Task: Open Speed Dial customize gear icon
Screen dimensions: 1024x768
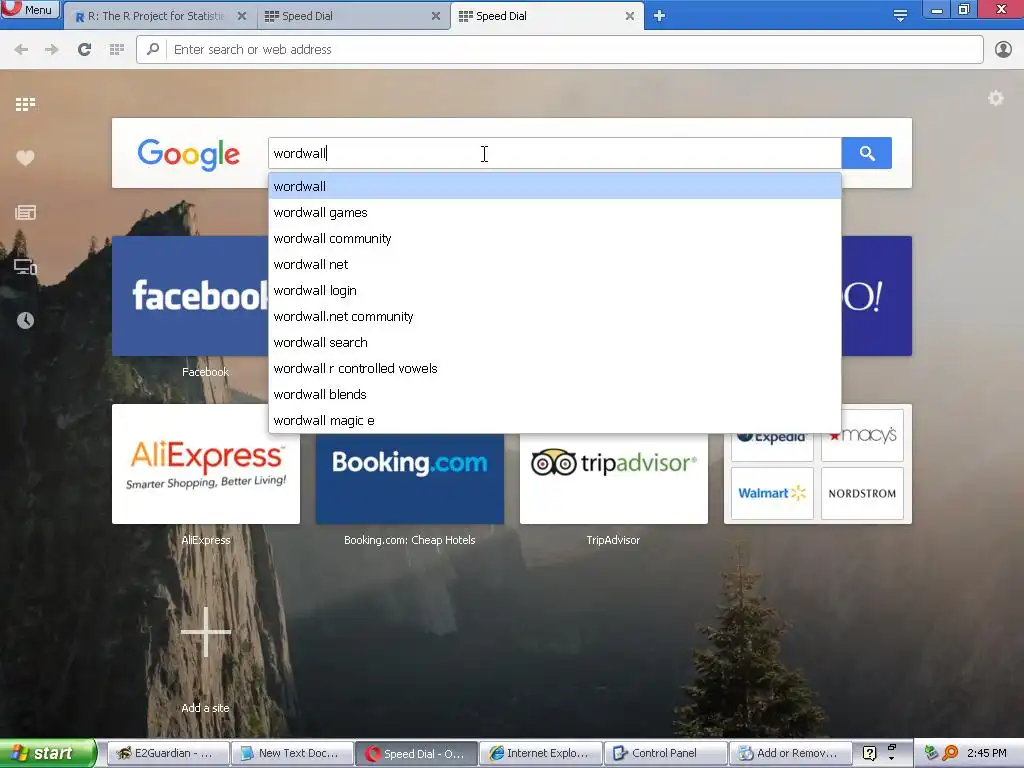Action: (x=995, y=99)
